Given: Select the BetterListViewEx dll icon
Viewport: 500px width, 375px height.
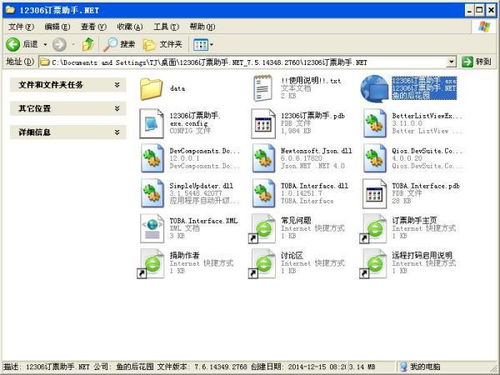Looking at the screenshot, I should coord(375,123).
